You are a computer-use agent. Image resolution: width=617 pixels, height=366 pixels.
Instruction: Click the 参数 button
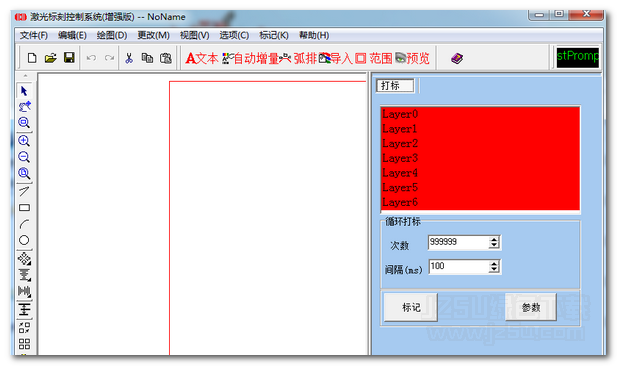tap(531, 307)
